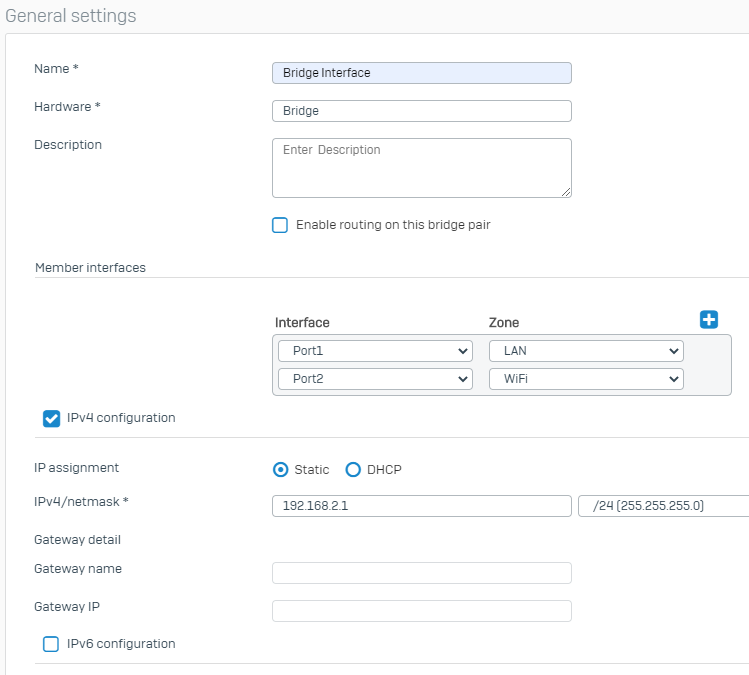The width and height of the screenshot is (749, 675).
Task: Select the Static IP assignment option
Action: pyautogui.click(x=281, y=470)
